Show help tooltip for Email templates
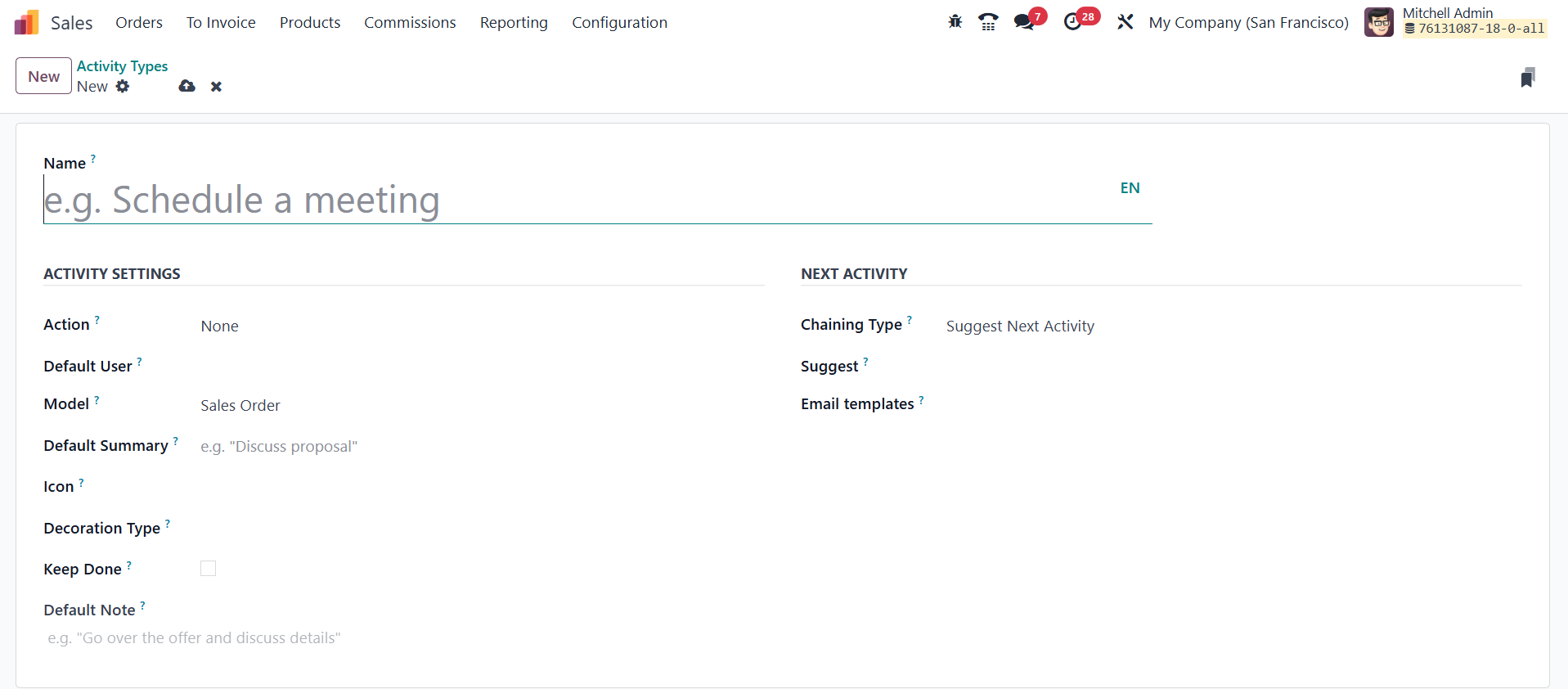 pos(922,400)
